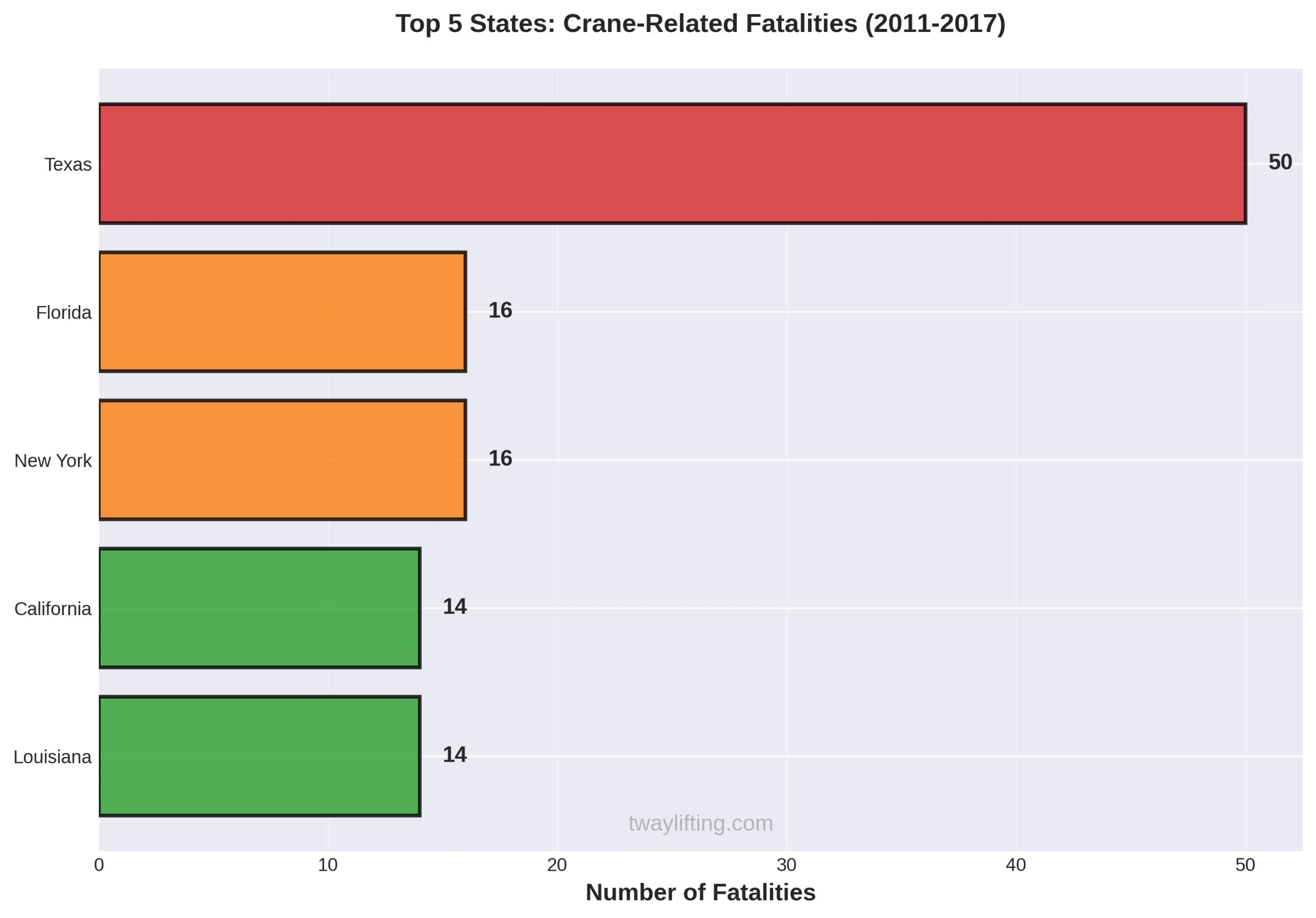Click the x-axis tick label 30
This screenshot has height=918, width=1316.
[787, 865]
